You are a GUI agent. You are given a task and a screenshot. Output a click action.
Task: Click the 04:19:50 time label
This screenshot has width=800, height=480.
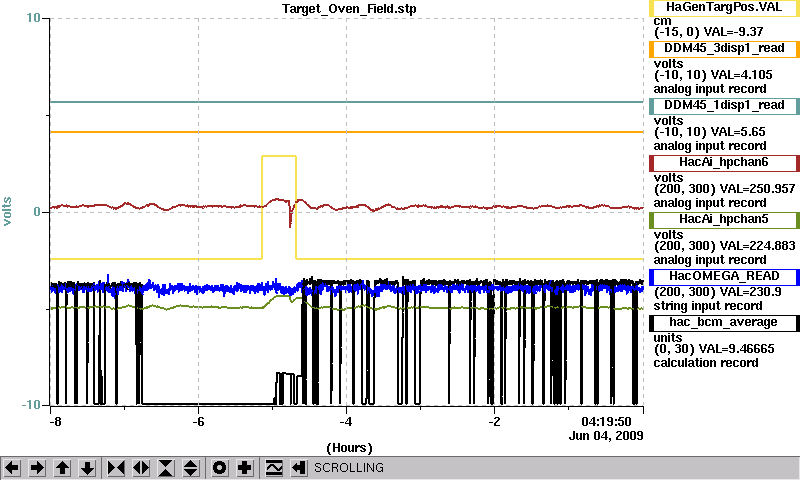(x=607, y=422)
